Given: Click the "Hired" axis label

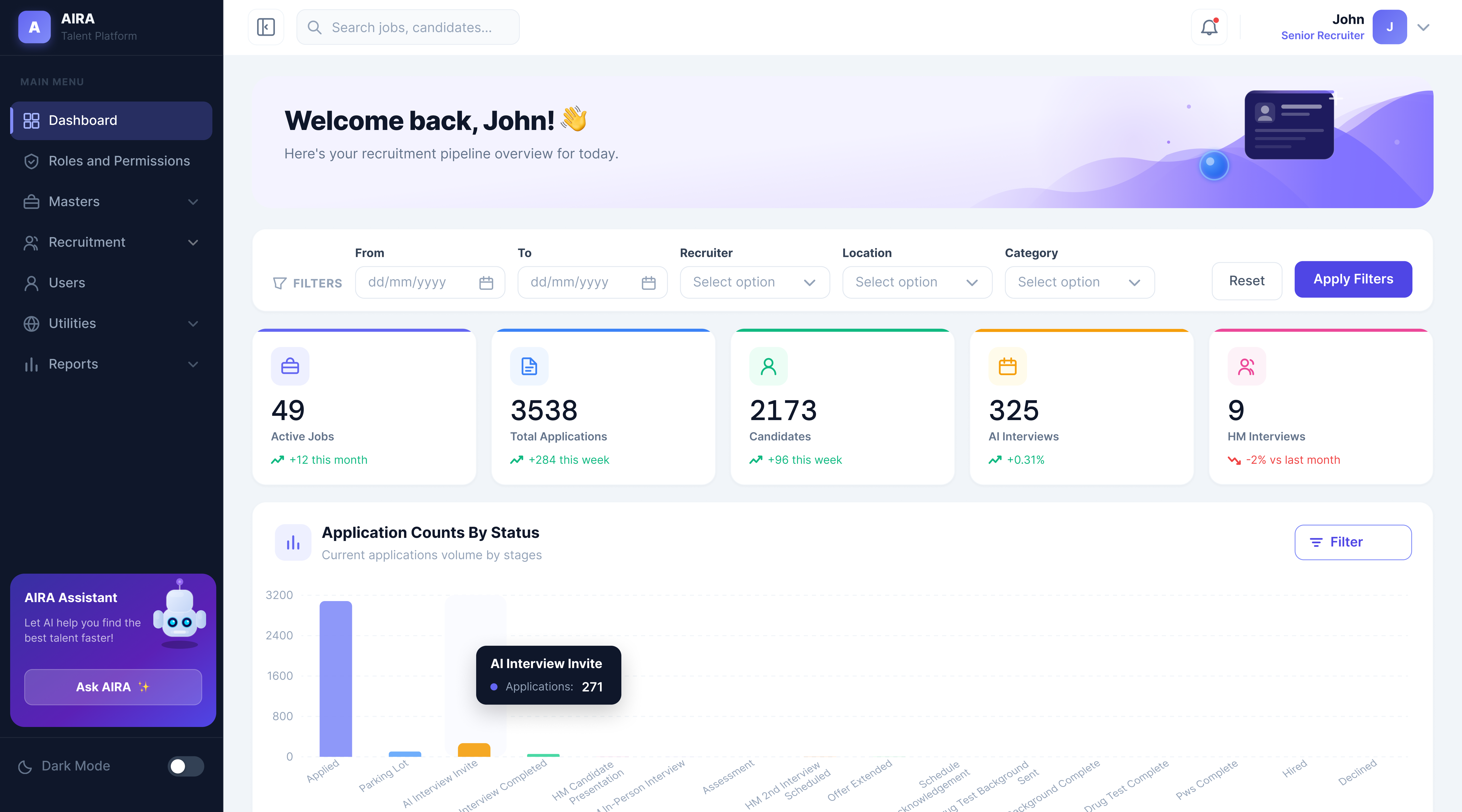Looking at the screenshot, I should [x=1294, y=769].
